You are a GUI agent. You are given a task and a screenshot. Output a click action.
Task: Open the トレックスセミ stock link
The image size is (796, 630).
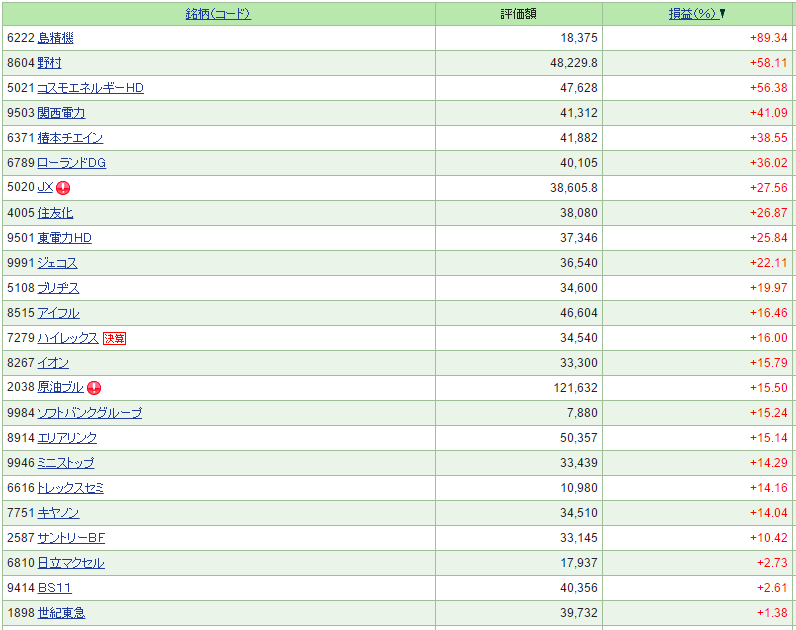(71, 488)
